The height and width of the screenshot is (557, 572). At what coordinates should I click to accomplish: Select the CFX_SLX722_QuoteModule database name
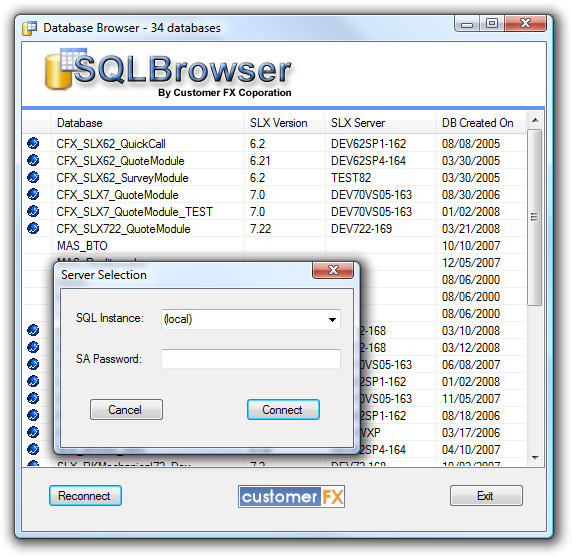click(x=123, y=229)
